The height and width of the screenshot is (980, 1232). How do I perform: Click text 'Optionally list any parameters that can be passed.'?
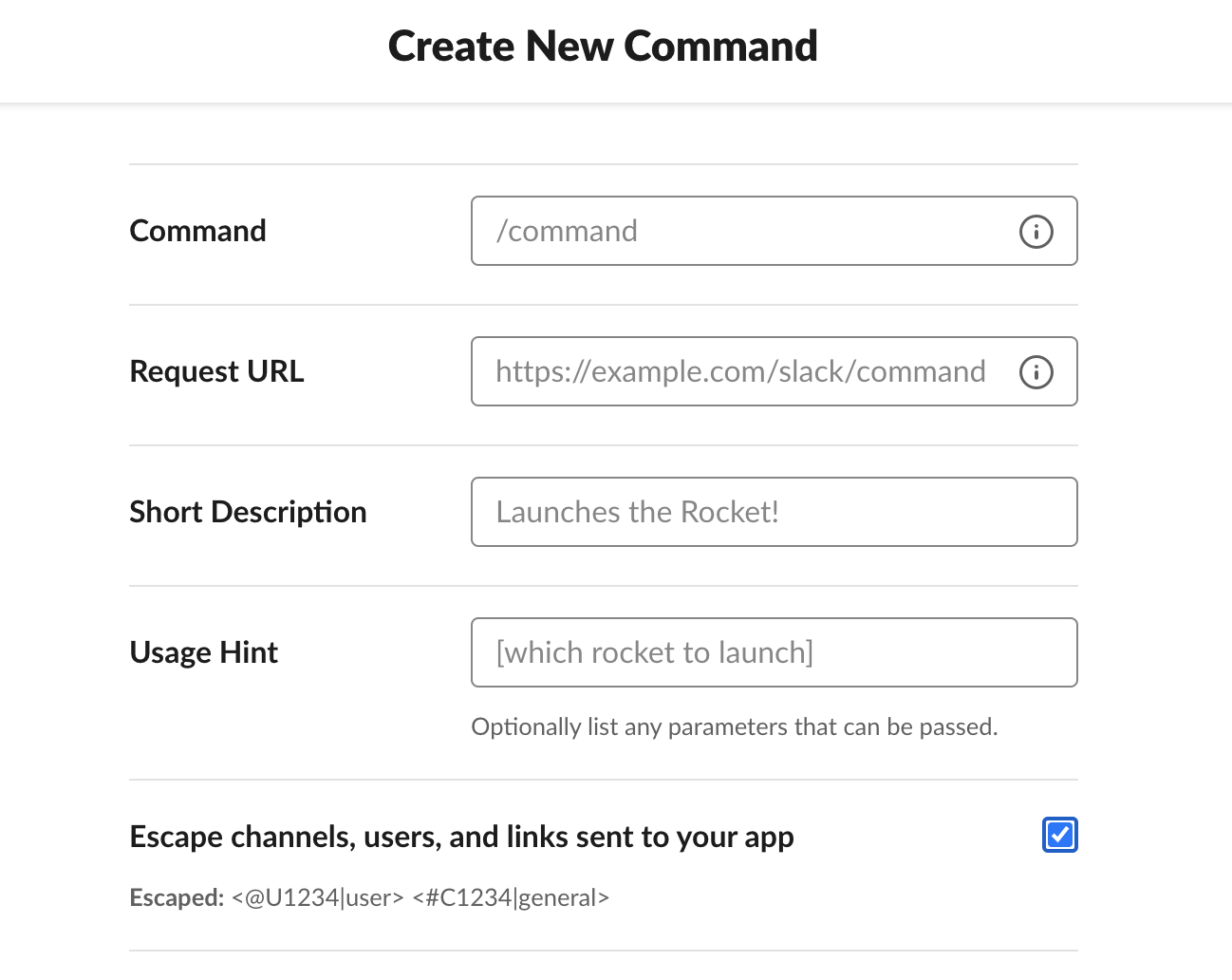pos(735,726)
